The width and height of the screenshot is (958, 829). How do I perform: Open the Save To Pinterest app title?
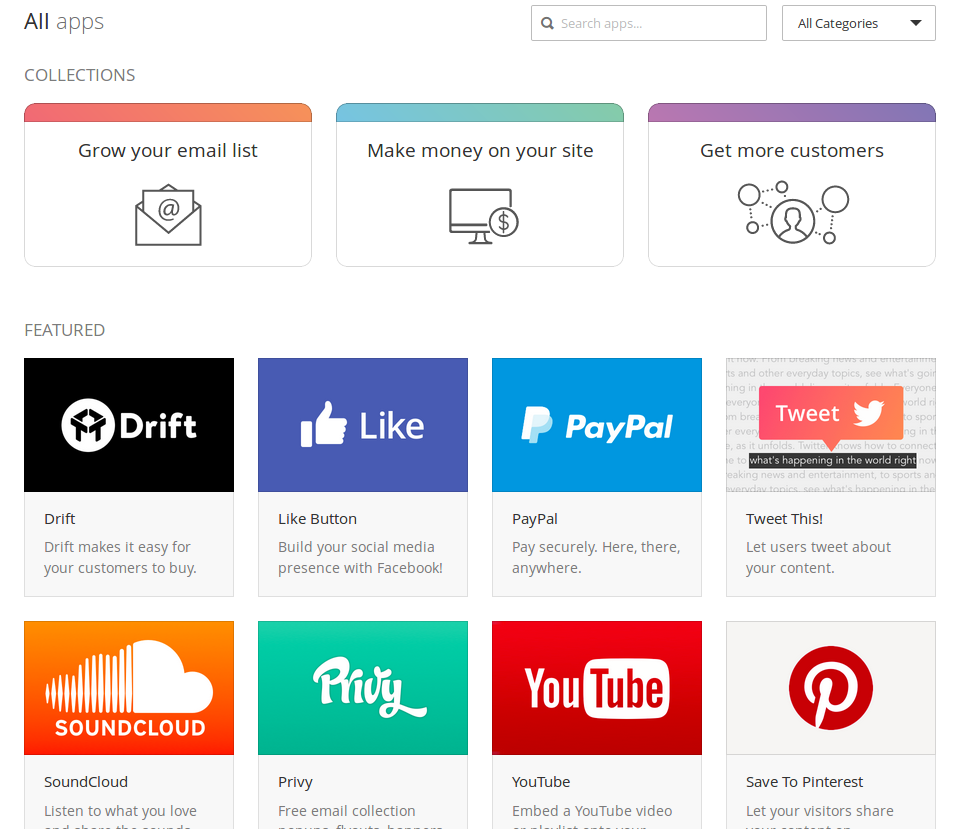[x=804, y=782]
